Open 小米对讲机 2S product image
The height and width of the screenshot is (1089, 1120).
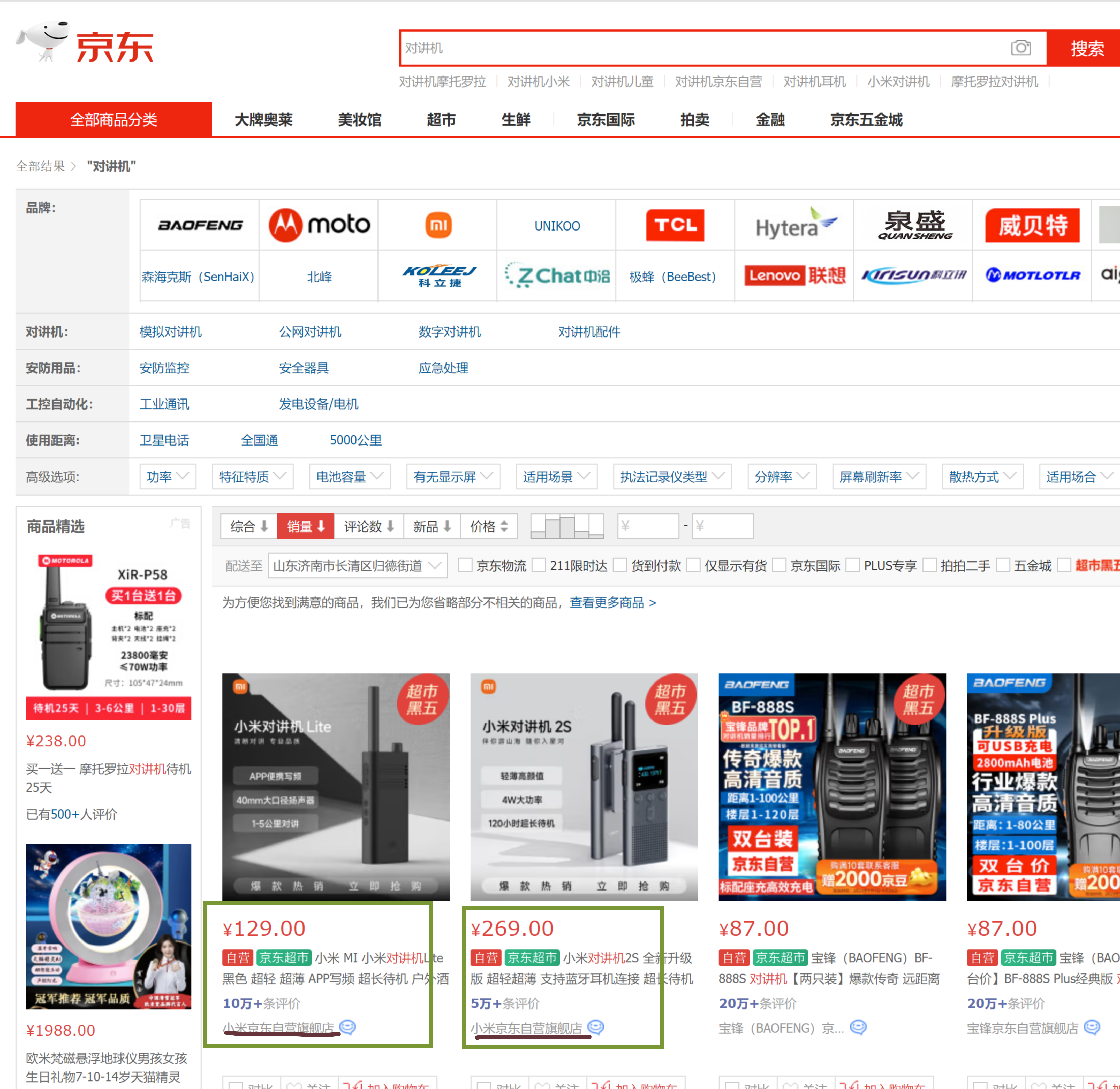pyautogui.click(x=584, y=786)
